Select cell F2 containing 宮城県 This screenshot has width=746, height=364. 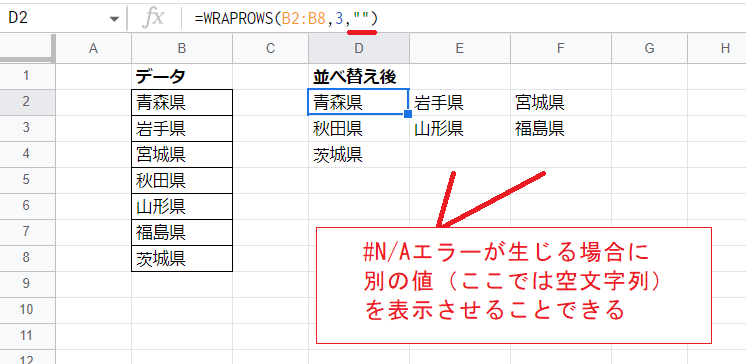[560, 102]
